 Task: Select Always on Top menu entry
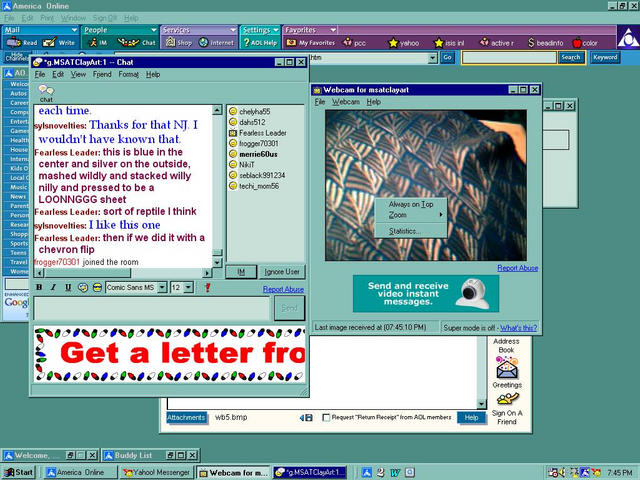click(411, 204)
